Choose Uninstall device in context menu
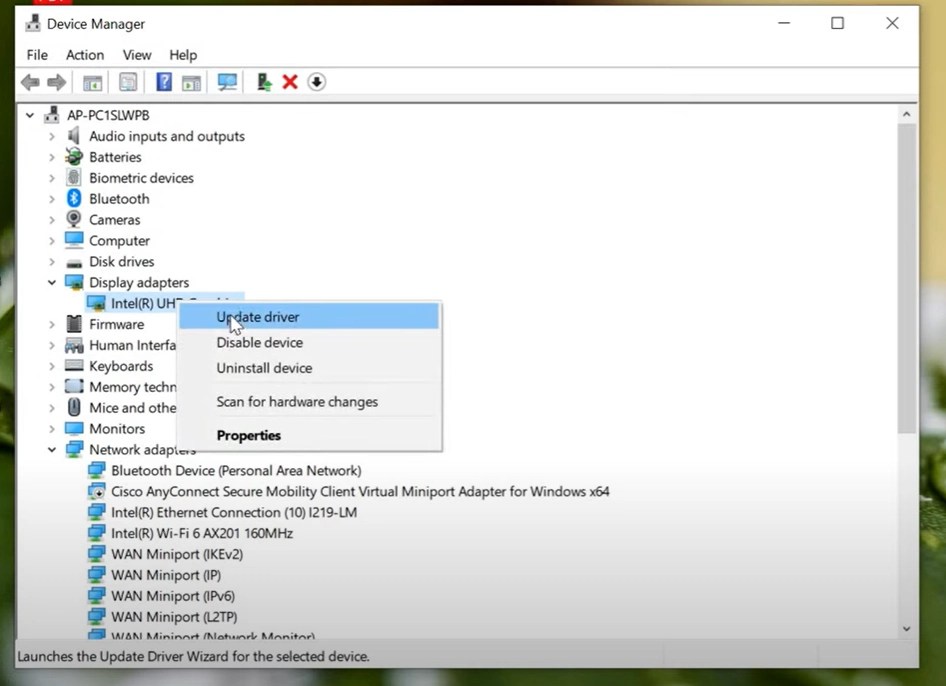The image size is (946, 686). coord(309,368)
